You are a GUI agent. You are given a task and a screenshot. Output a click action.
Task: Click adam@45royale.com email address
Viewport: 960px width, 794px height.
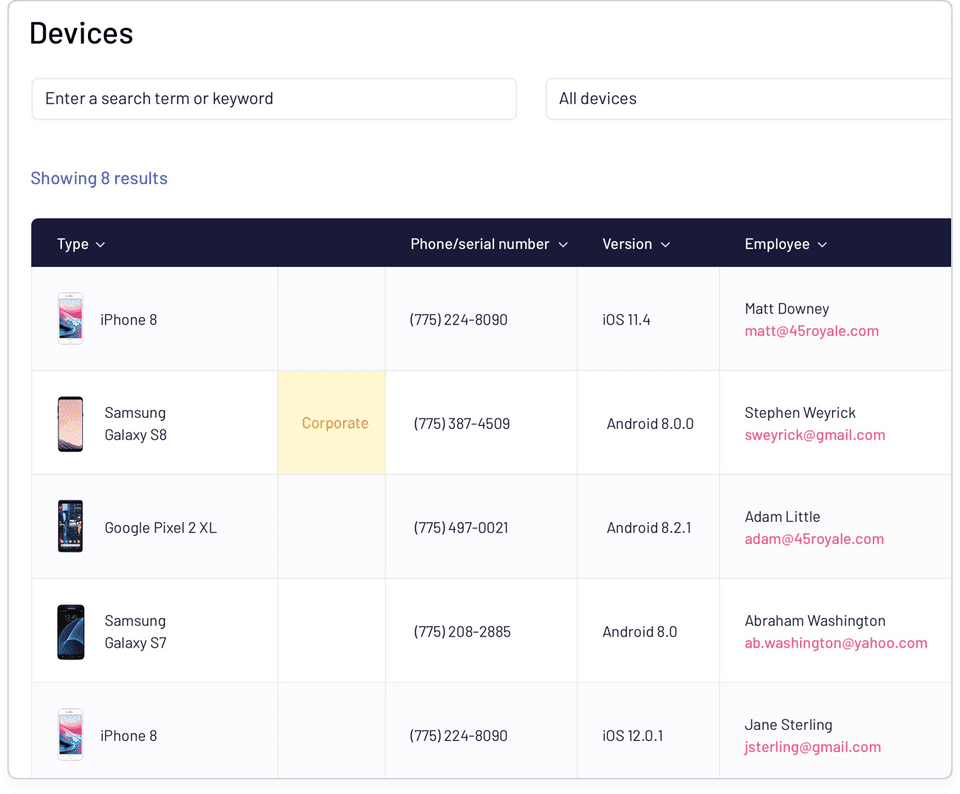click(x=814, y=539)
